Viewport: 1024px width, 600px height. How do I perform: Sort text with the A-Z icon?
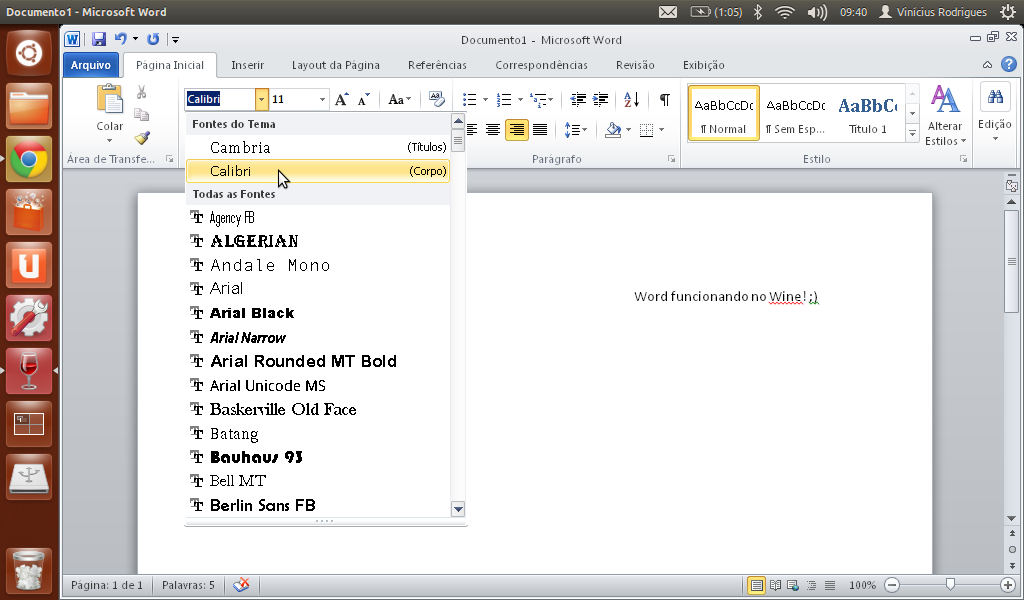[x=632, y=99]
